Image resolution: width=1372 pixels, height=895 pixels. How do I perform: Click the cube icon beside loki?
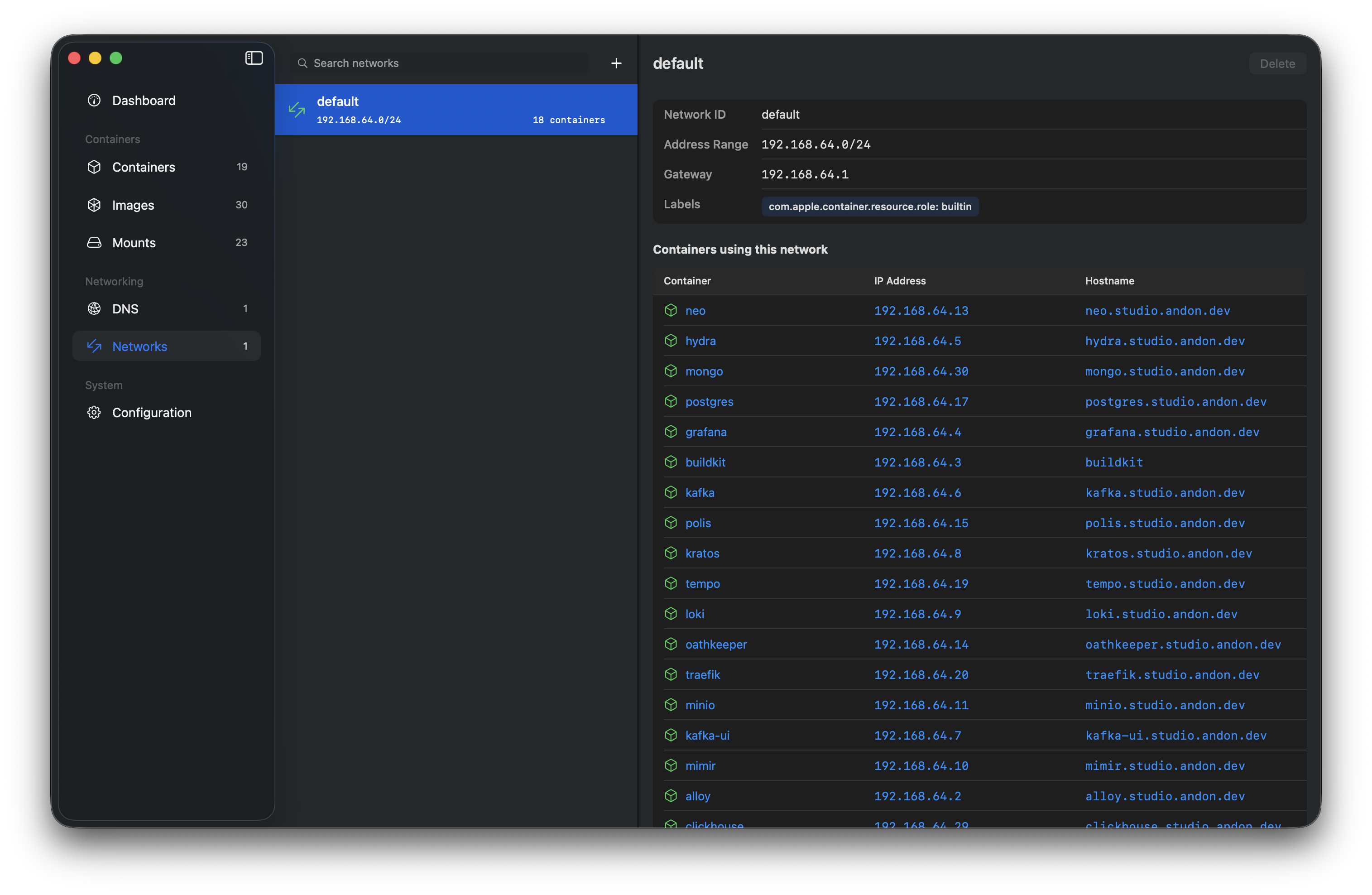pos(671,614)
